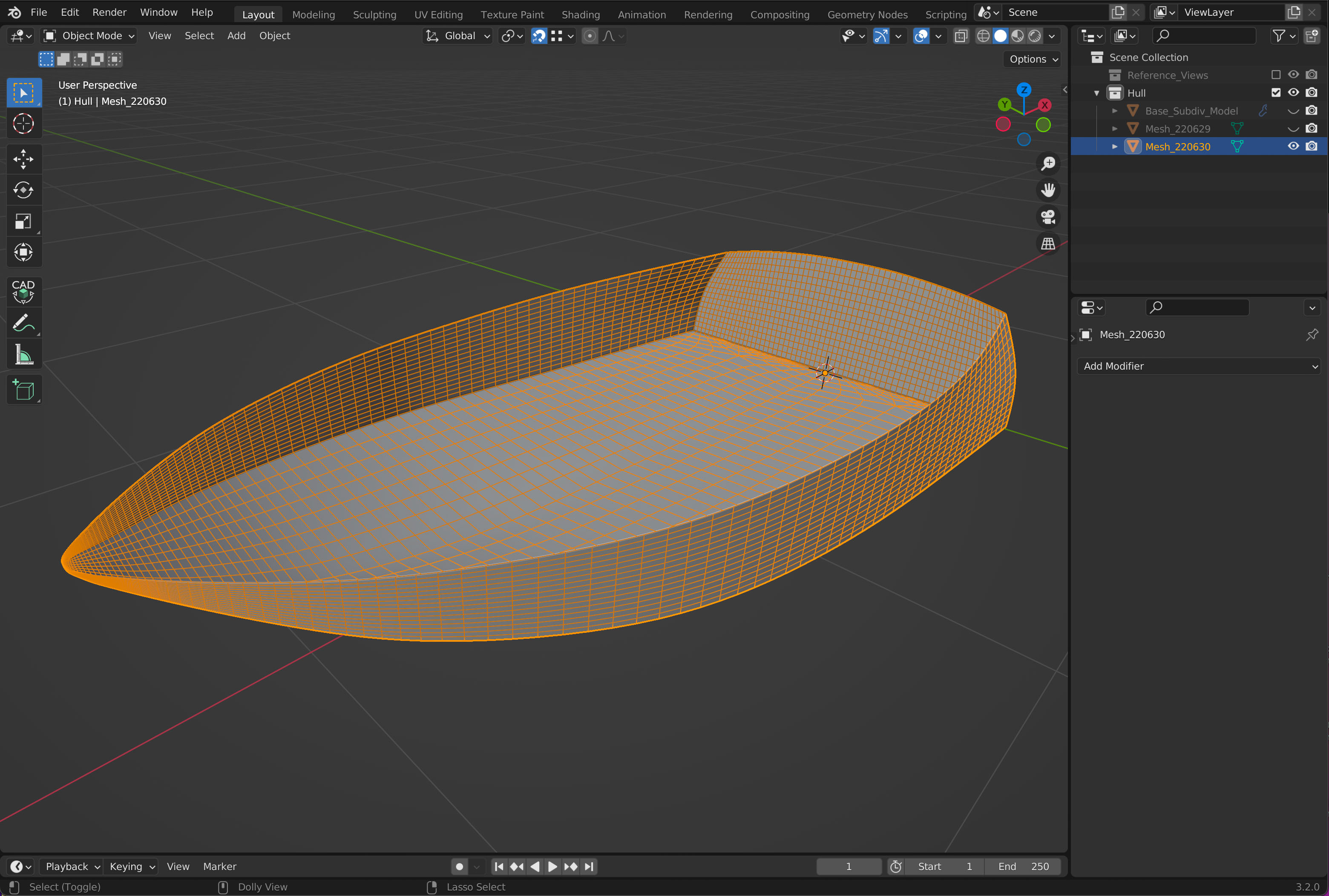Switch to the Sculpting workspace tab

point(374,14)
